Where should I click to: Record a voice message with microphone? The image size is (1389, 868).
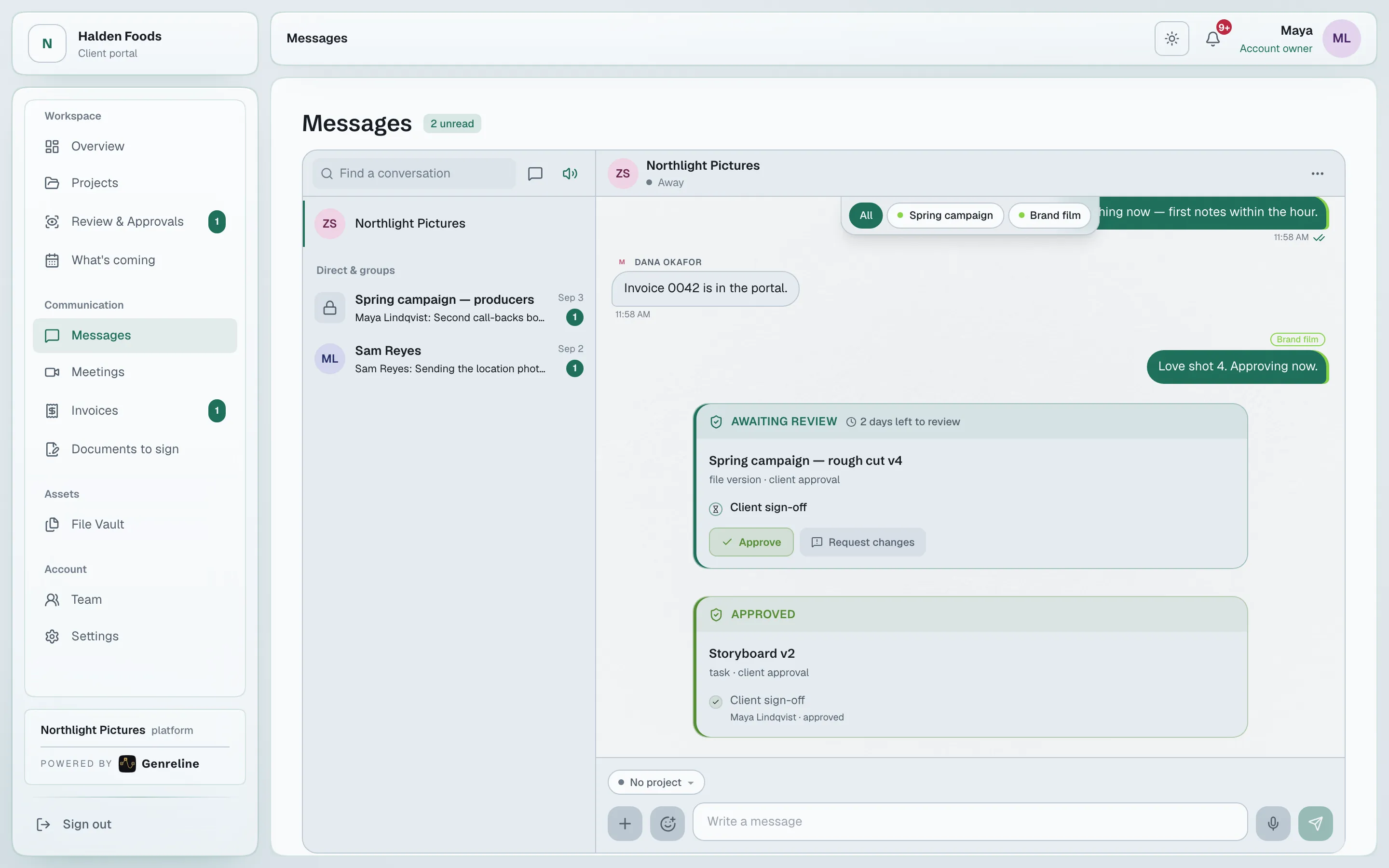1273,823
